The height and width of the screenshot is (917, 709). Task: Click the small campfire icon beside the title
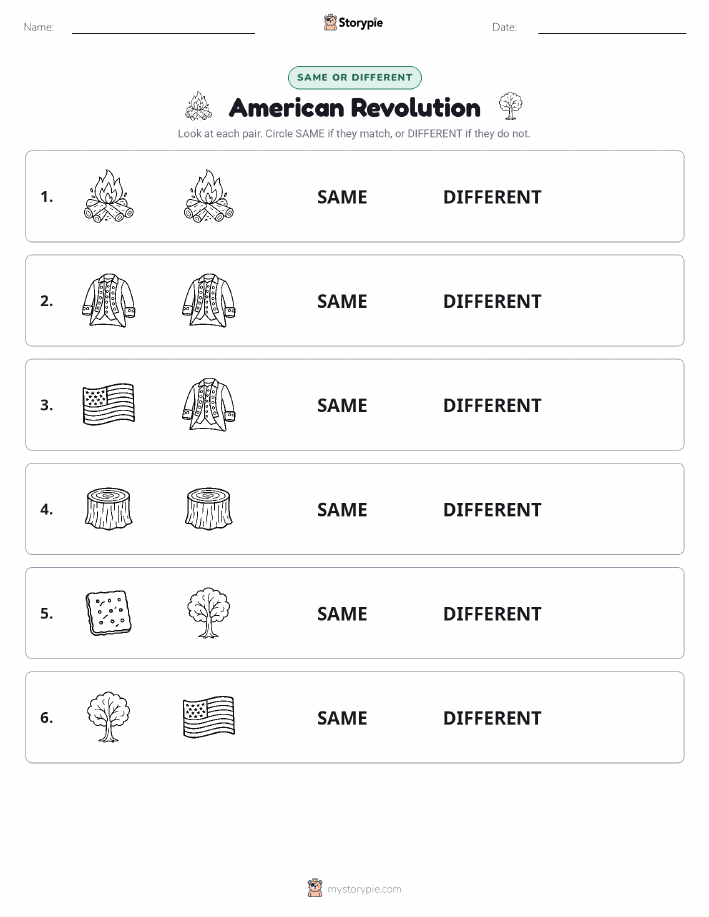pos(199,106)
